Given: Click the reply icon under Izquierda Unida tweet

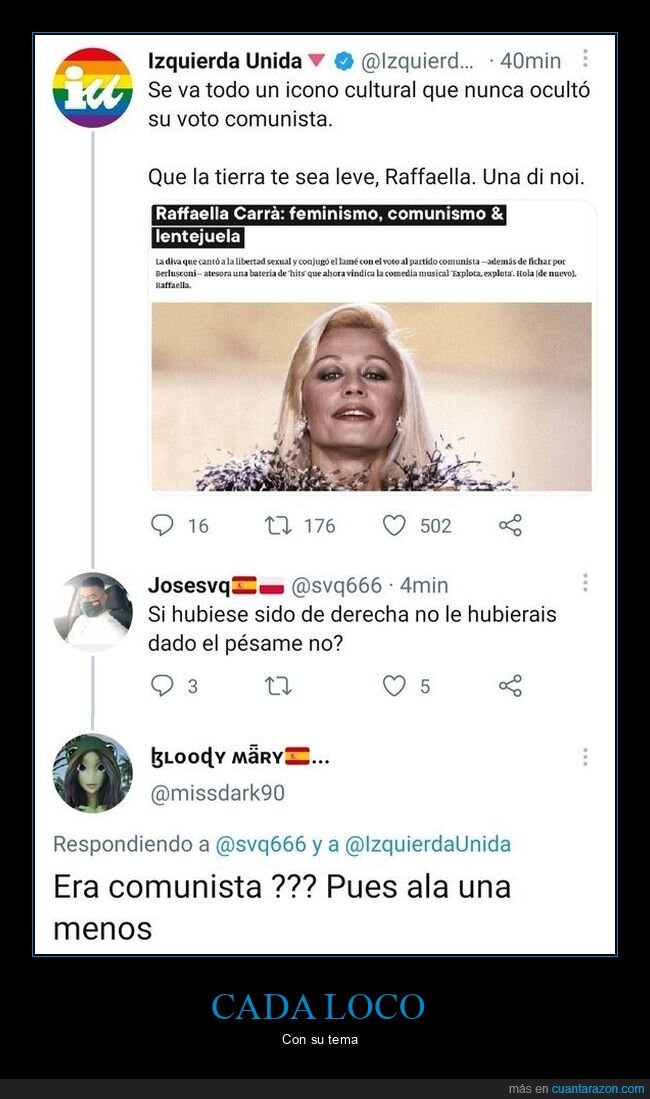Looking at the screenshot, I should tap(162, 525).
